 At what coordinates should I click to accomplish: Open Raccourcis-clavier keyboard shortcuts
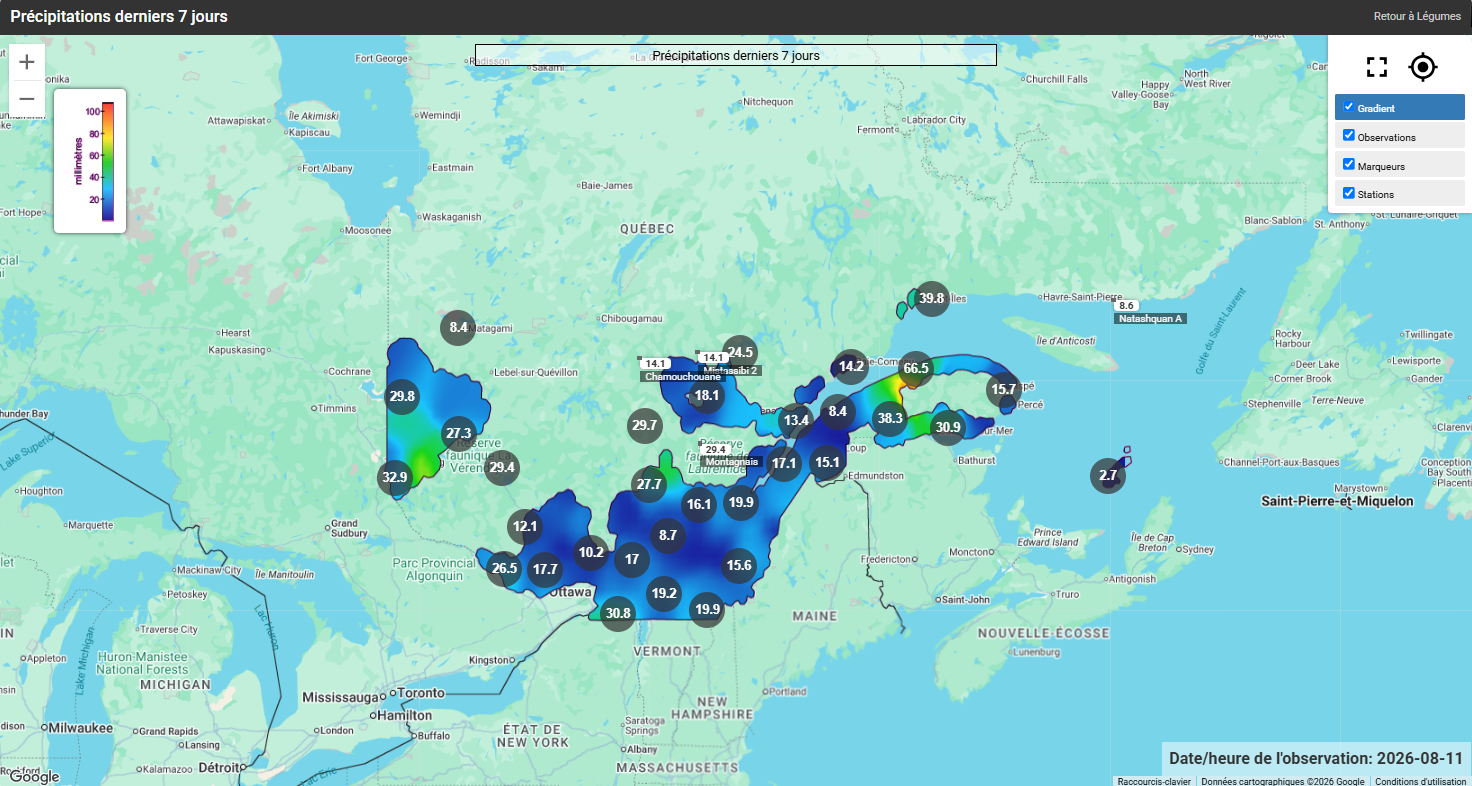click(x=1154, y=781)
